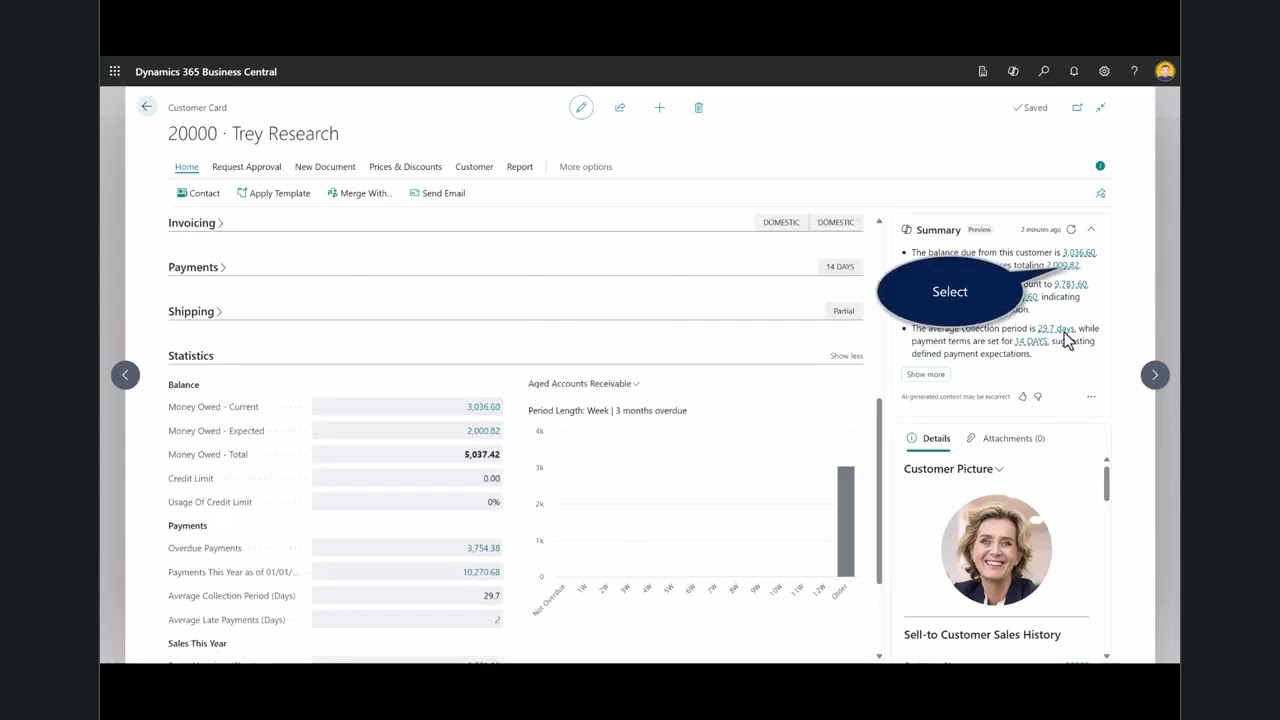The width and height of the screenshot is (1280, 720).
Task: Give thumbs up on the summary
Action: tap(1022, 397)
